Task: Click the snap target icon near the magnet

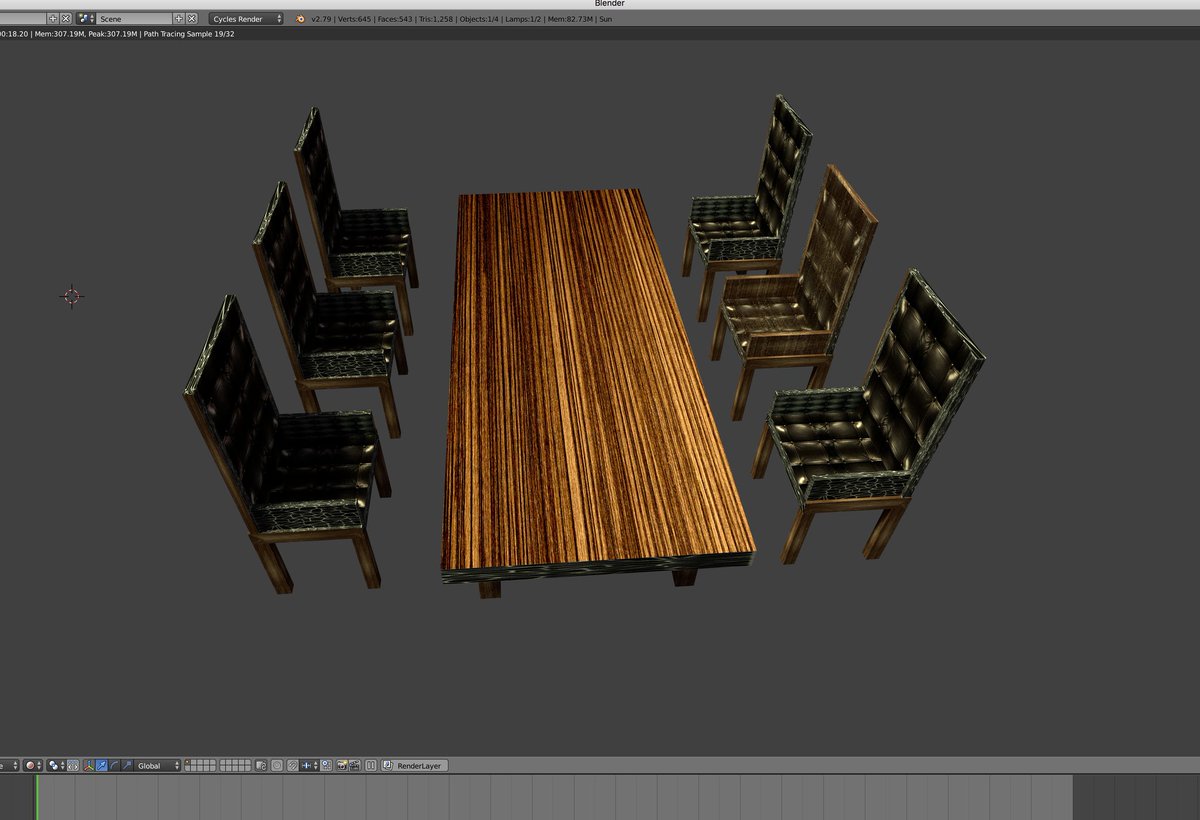Action: point(325,765)
